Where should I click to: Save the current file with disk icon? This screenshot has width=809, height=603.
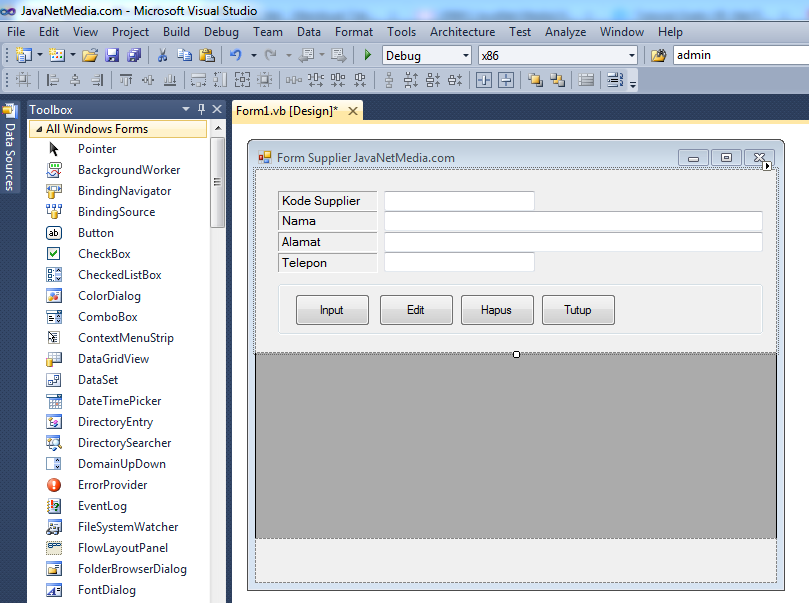(112, 55)
